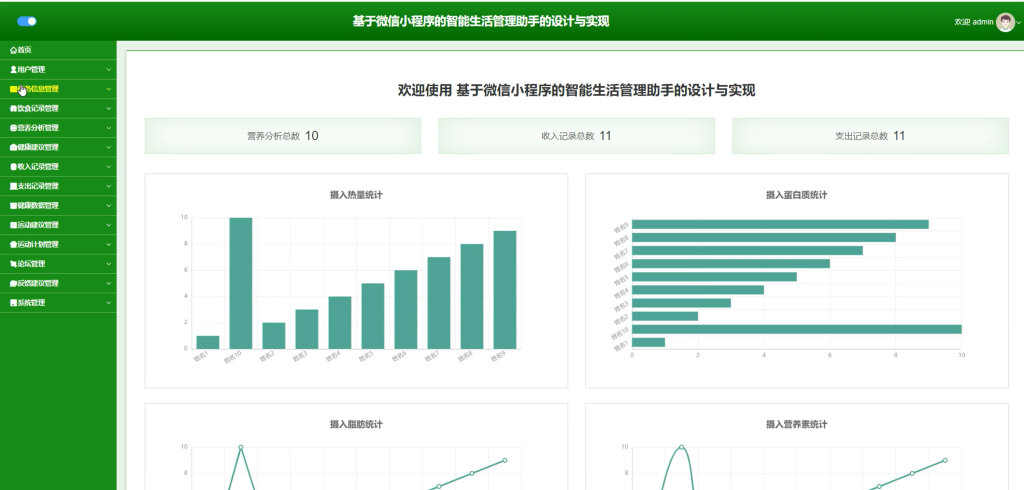Expand 运动计划管理 using its chevron

[x=108, y=244]
